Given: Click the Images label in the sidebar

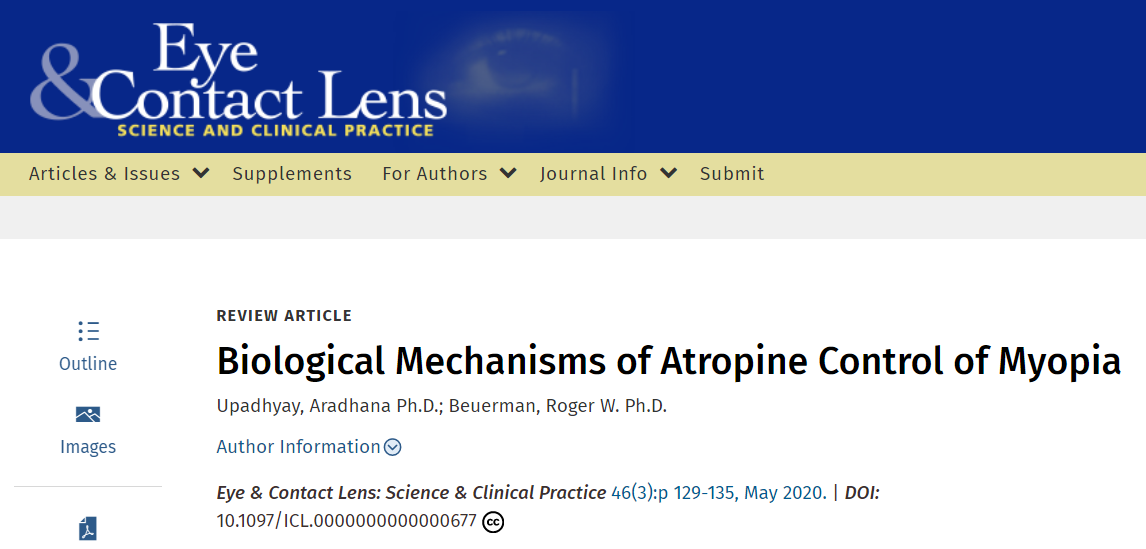Looking at the screenshot, I should (88, 447).
